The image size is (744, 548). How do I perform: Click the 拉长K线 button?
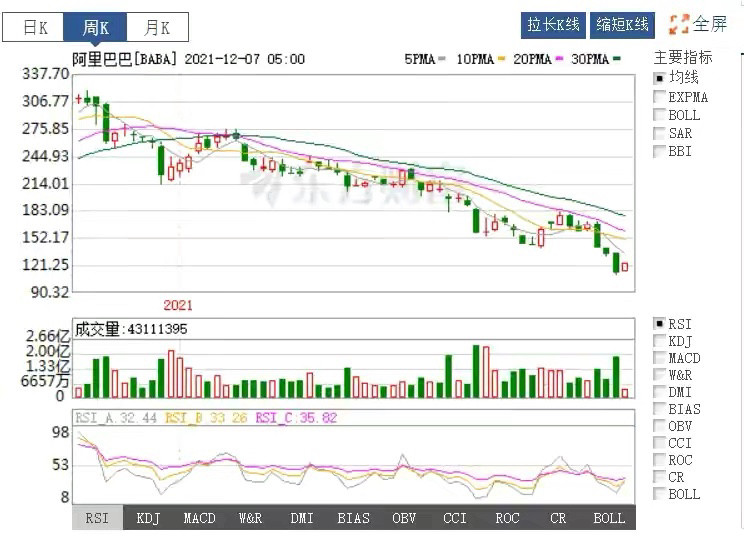pyautogui.click(x=553, y=25)
